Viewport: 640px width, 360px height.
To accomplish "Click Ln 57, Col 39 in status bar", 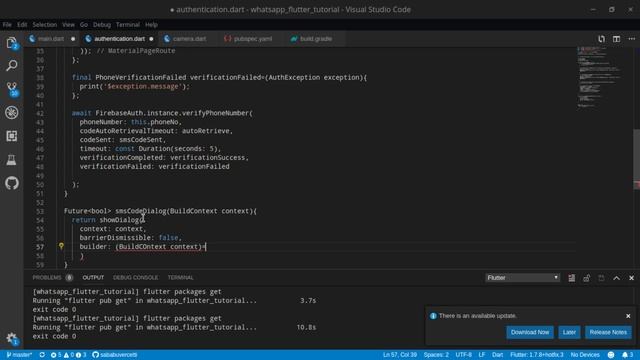I will click(400, 355).
